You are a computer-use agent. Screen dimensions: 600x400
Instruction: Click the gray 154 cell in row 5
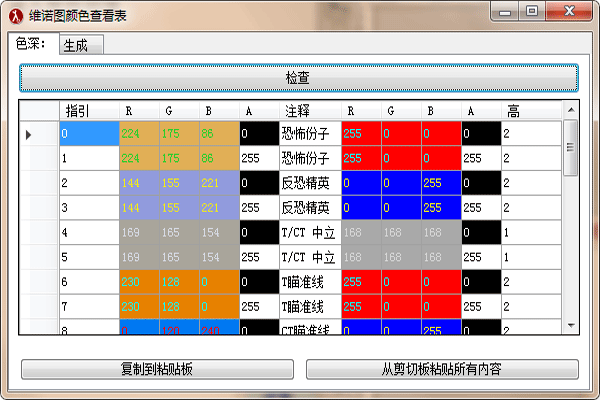(219, 257)
